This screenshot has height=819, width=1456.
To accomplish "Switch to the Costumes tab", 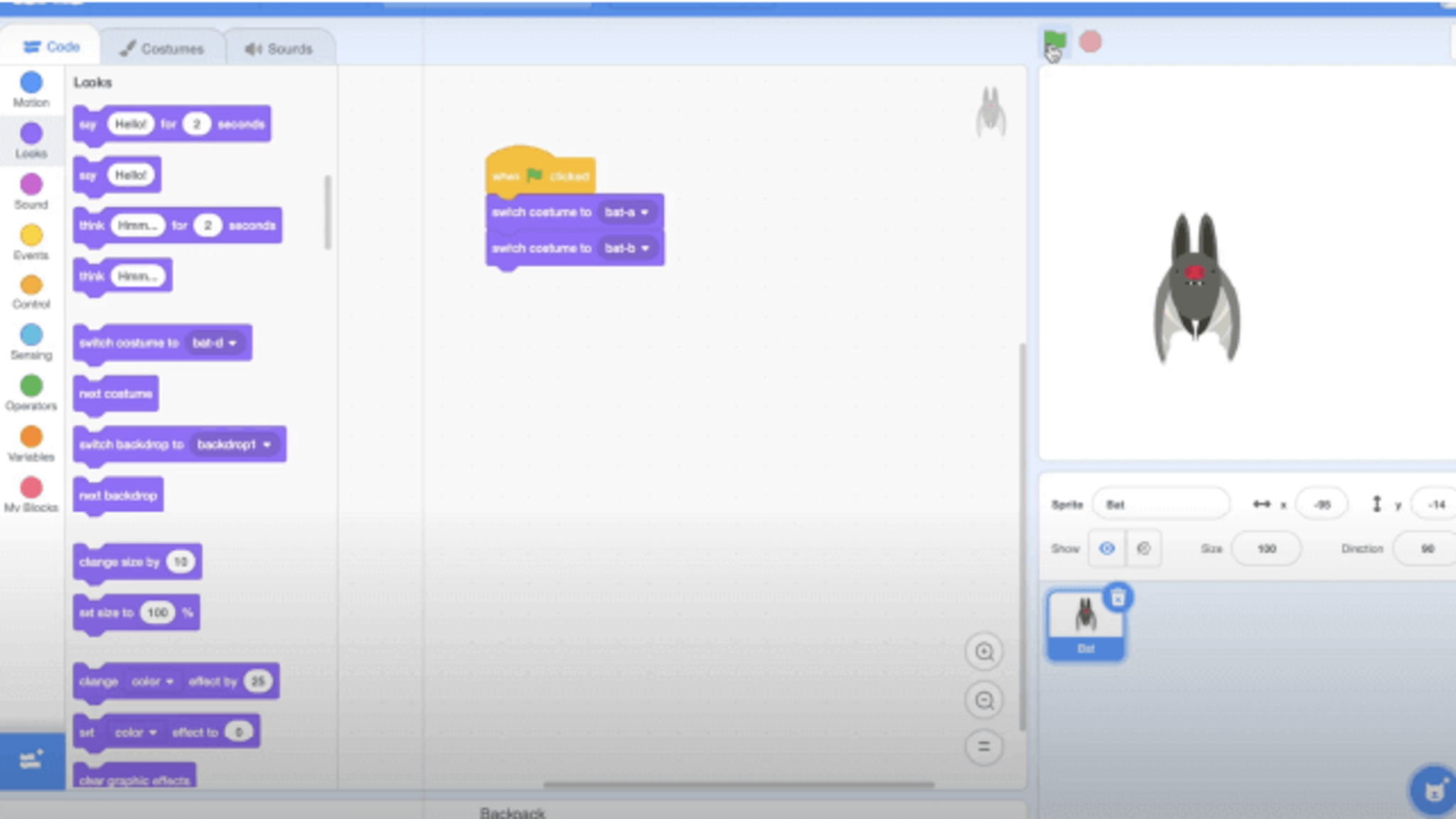I will (x=162, y=48).
